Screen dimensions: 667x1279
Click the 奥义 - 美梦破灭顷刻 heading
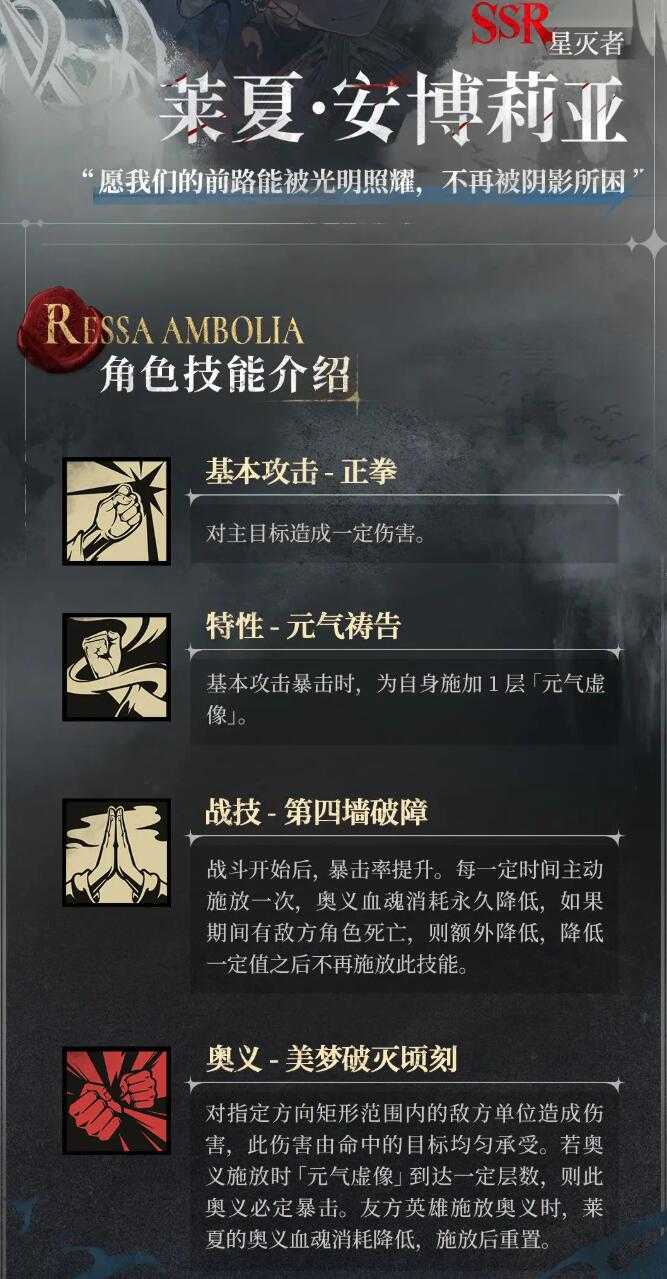click(332, 1060)
